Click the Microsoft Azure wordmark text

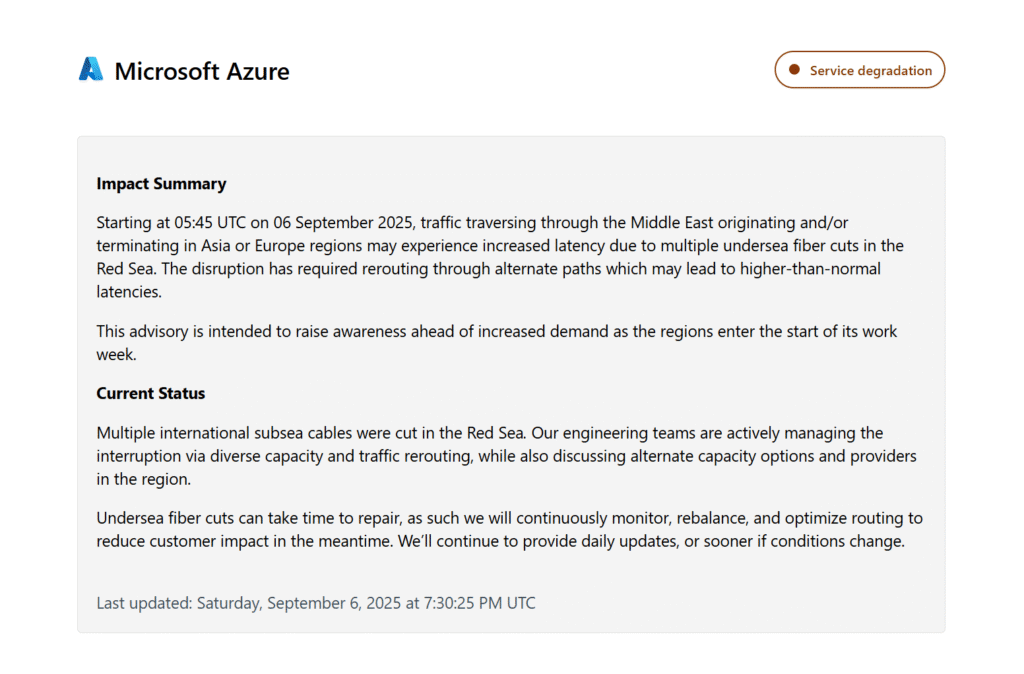pos(202,71)
